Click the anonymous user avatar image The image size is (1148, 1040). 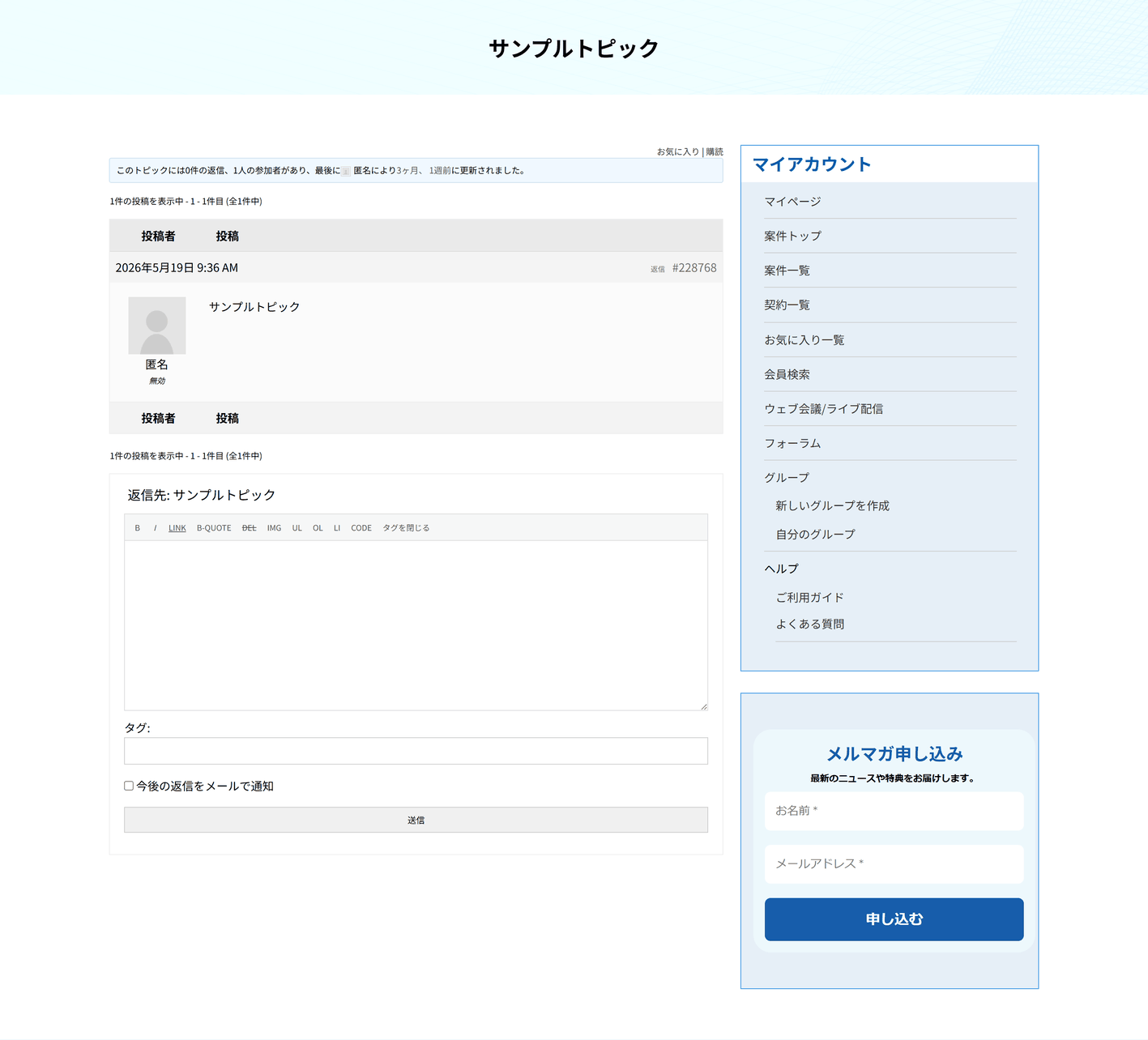tap(156, 326)
